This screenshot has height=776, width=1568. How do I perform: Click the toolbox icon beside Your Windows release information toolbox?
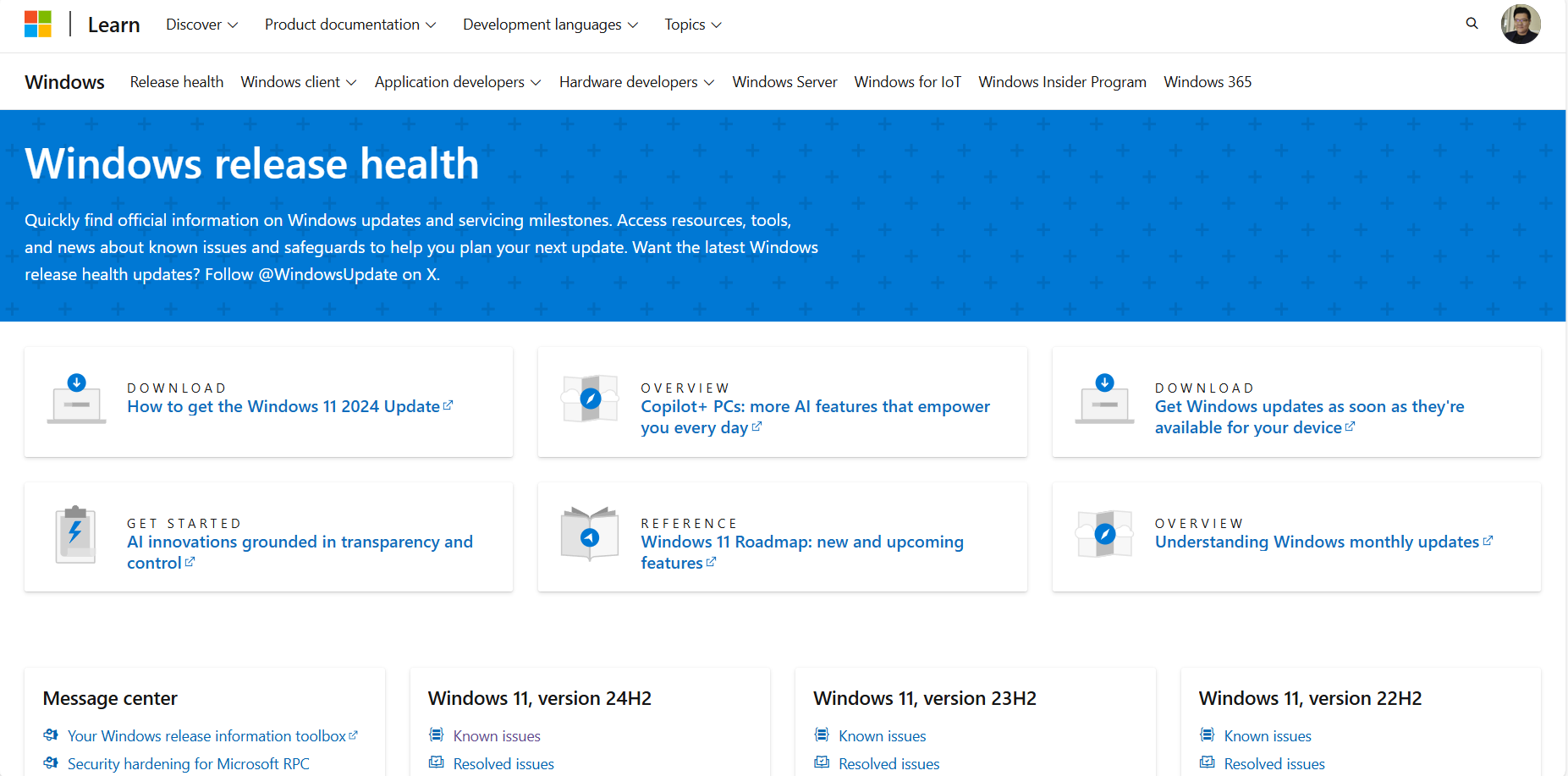pyautogui.click(x=51, y=735)
